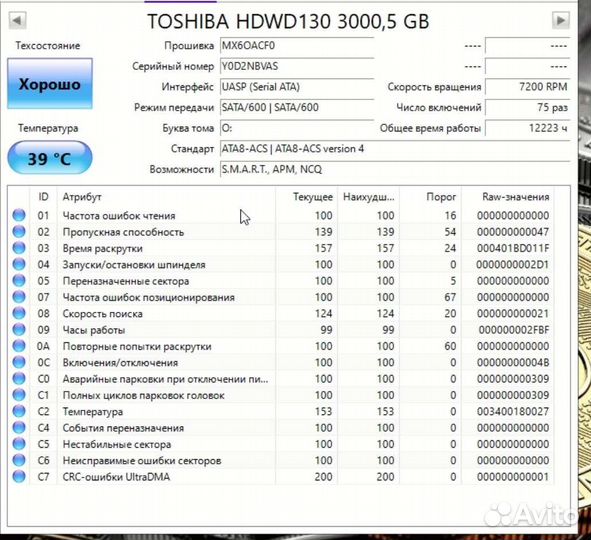Screen dimensions: 591x540
Task: Click the Наихудш... column header
Action: [x=369, y=197]
